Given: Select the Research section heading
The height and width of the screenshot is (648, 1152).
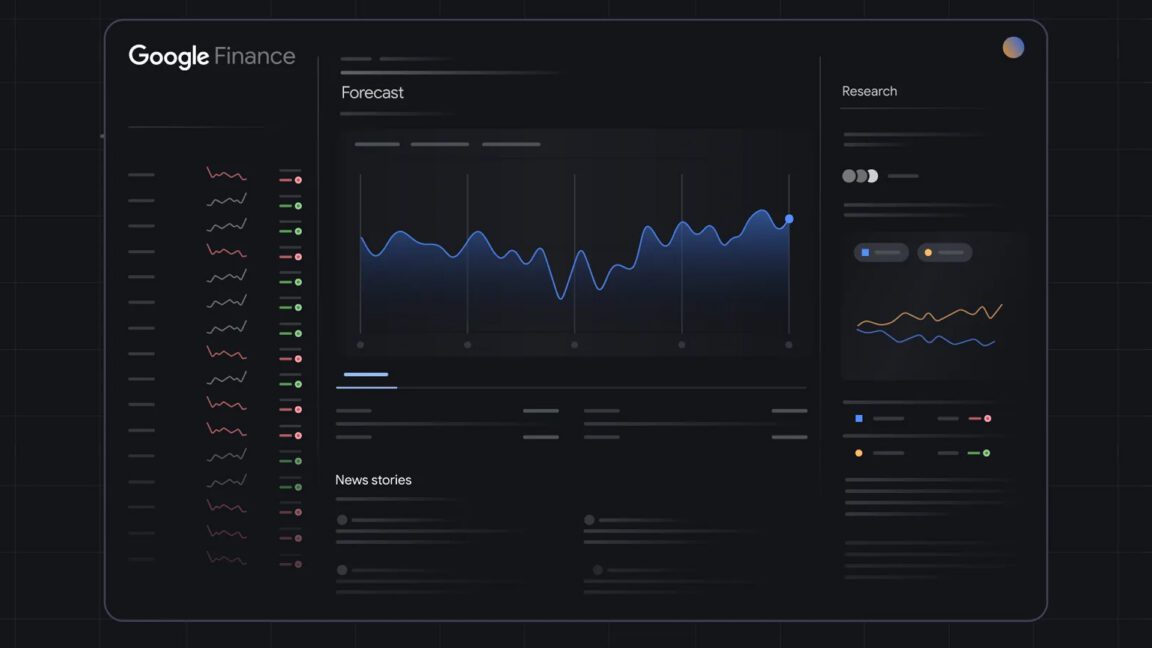Looking at the screenshot, I should [x=869, y=90].
